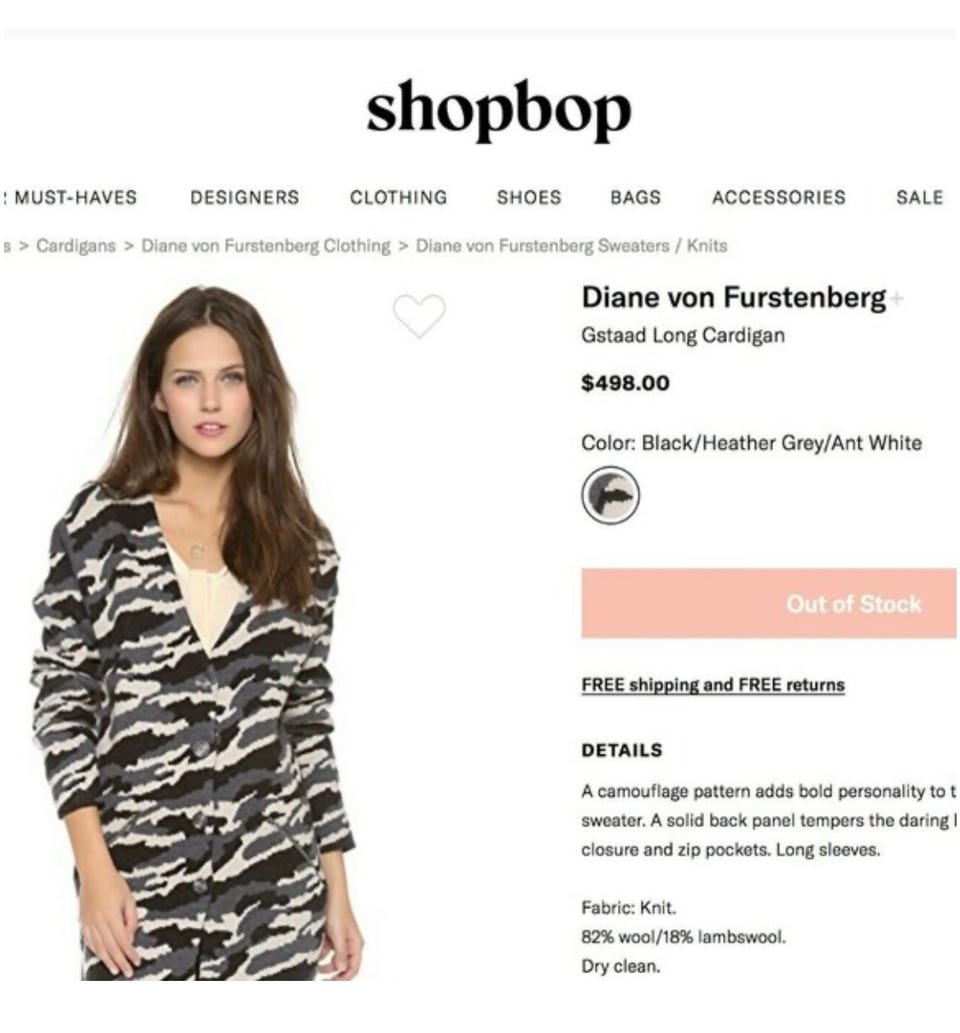
Task: Open Diane von Furstenberg Sweaters / Knits breadcrumb
Action: click(571, 246)
